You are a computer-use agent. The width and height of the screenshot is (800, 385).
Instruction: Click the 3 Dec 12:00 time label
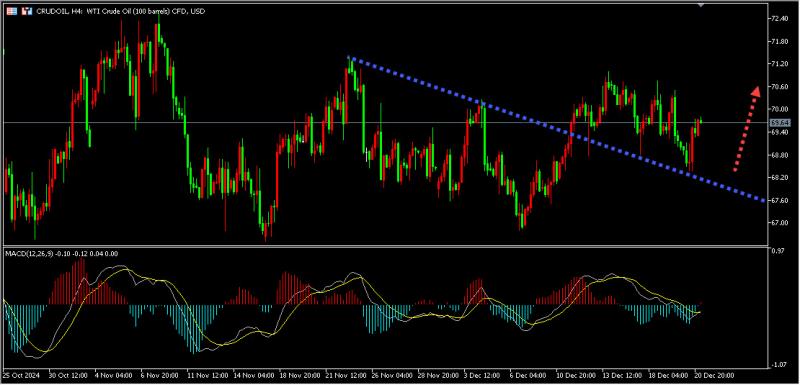pyautogui.click(x=482, y=374)
